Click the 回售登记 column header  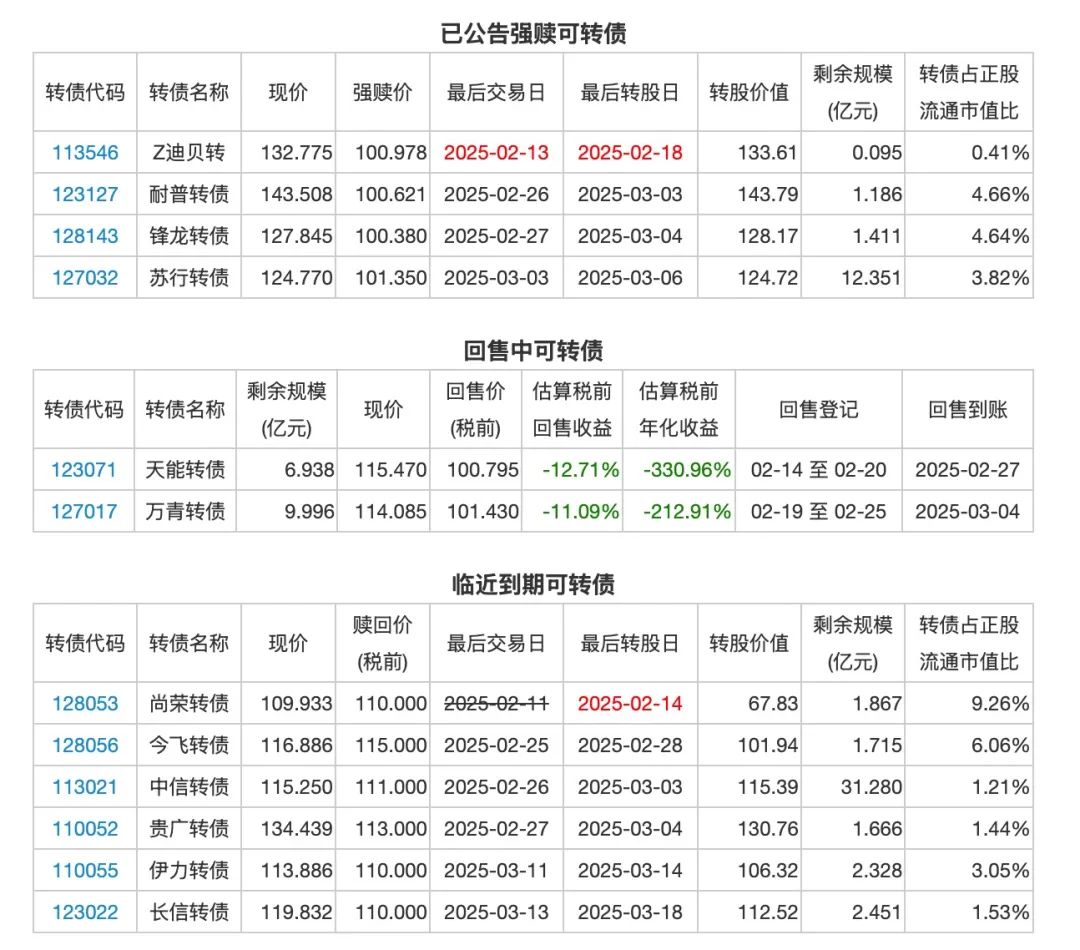point(818,410)
